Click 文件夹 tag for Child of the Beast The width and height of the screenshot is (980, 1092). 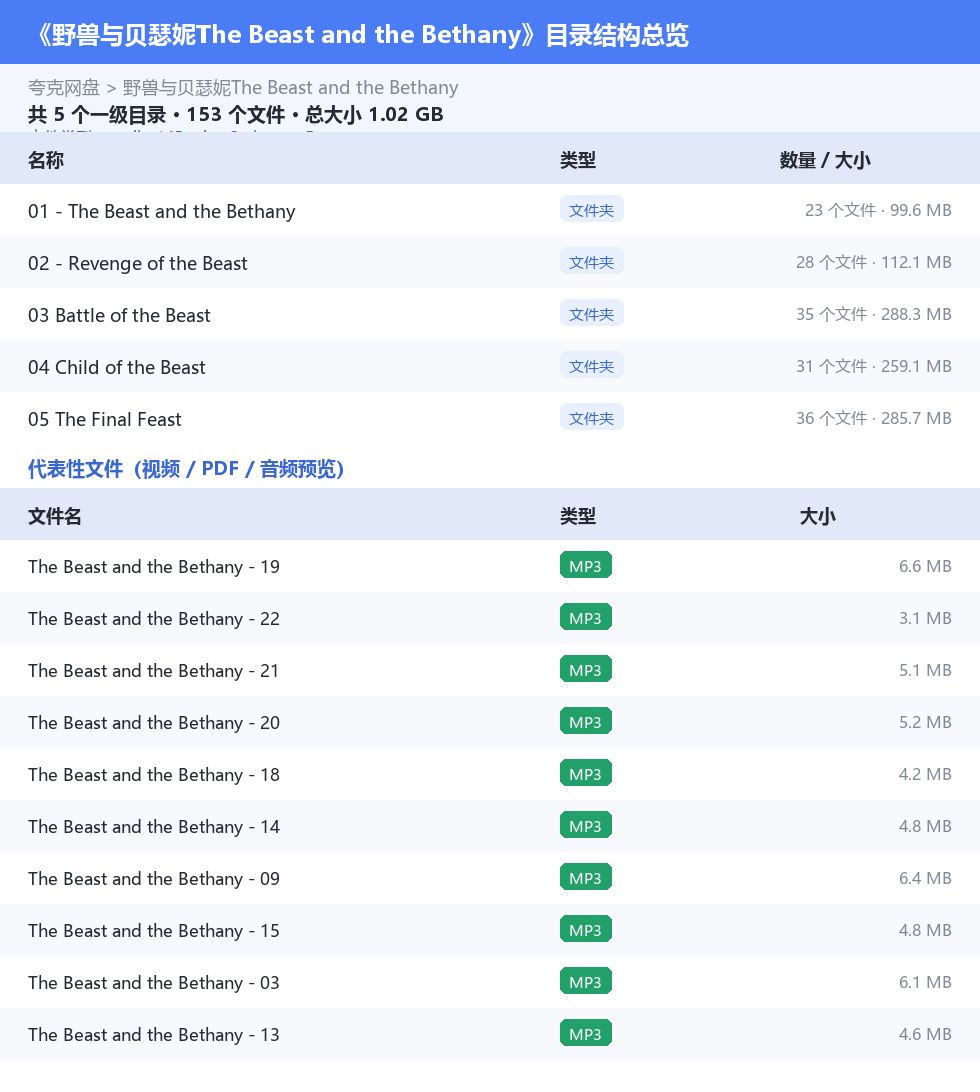tap(591, 366)
